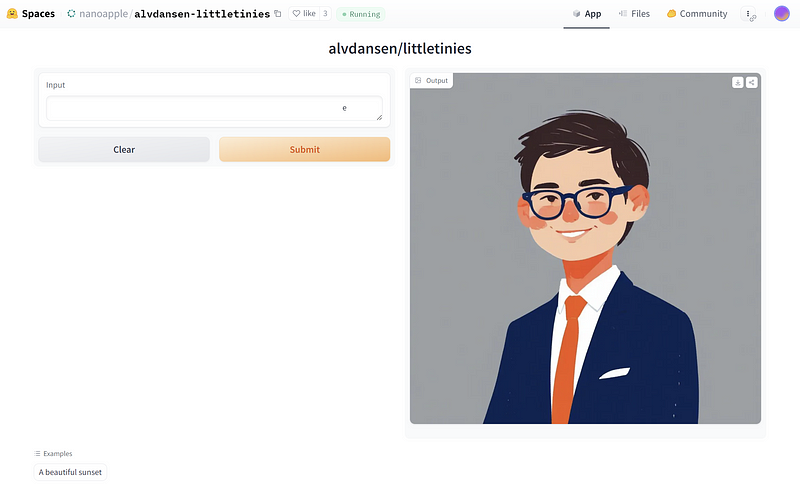Open the alvdansen-littletinies space link

202,14
